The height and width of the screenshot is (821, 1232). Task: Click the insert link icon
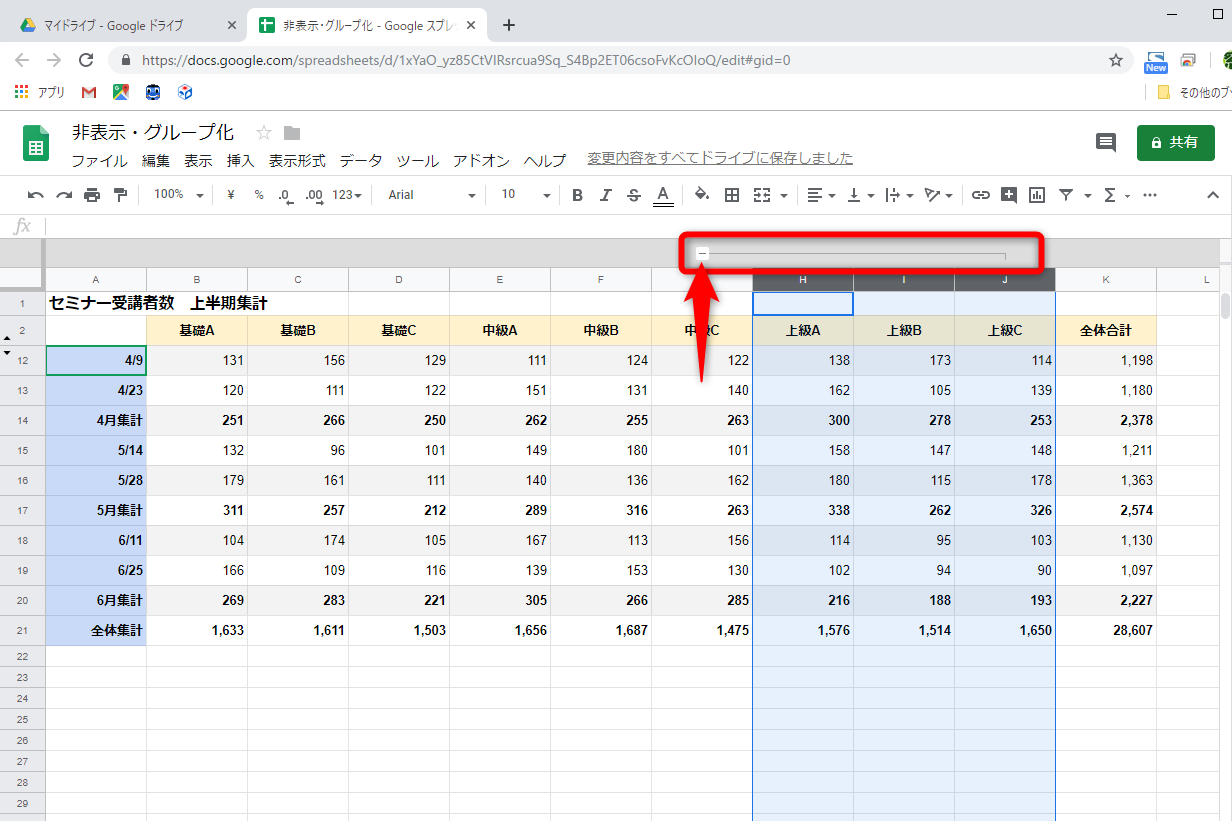pos(981,194)
